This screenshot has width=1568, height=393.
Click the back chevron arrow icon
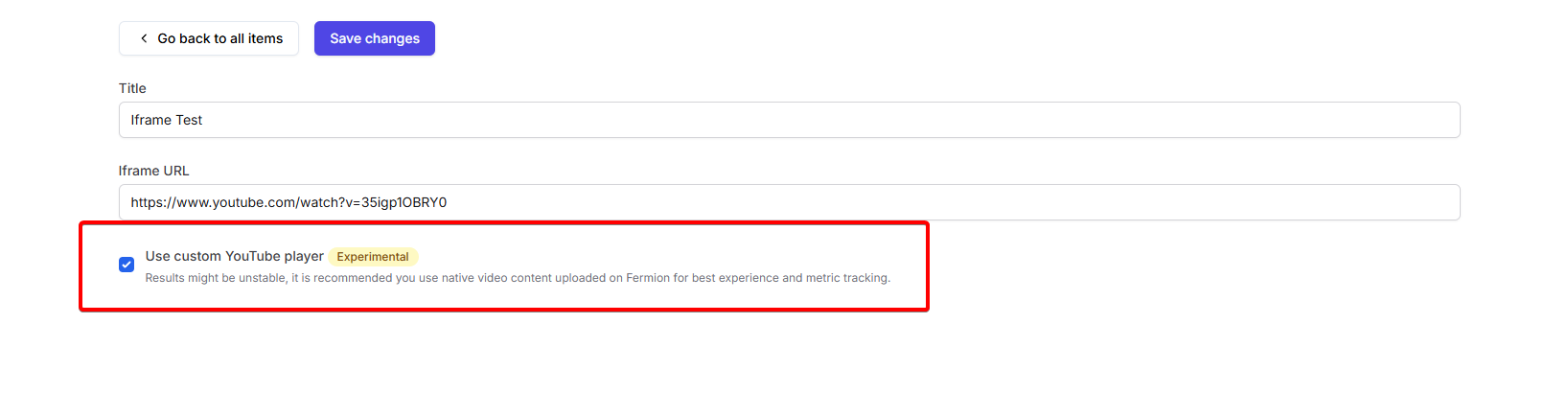(144, 38)
